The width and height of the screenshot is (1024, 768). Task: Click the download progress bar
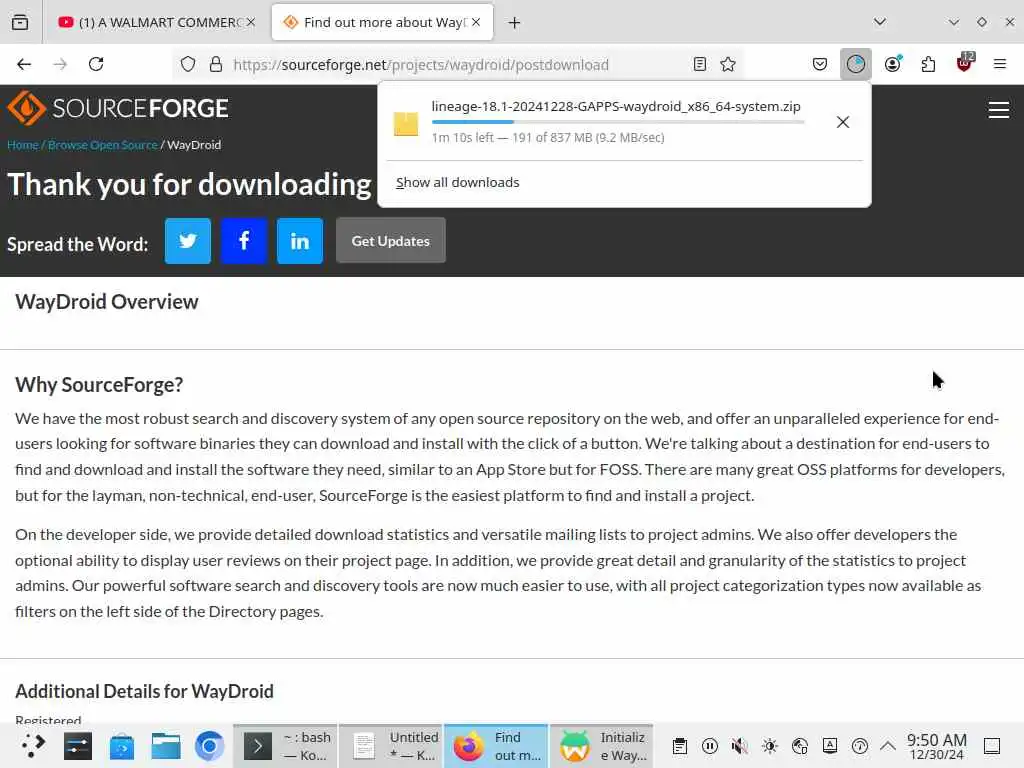click(618, 122)
